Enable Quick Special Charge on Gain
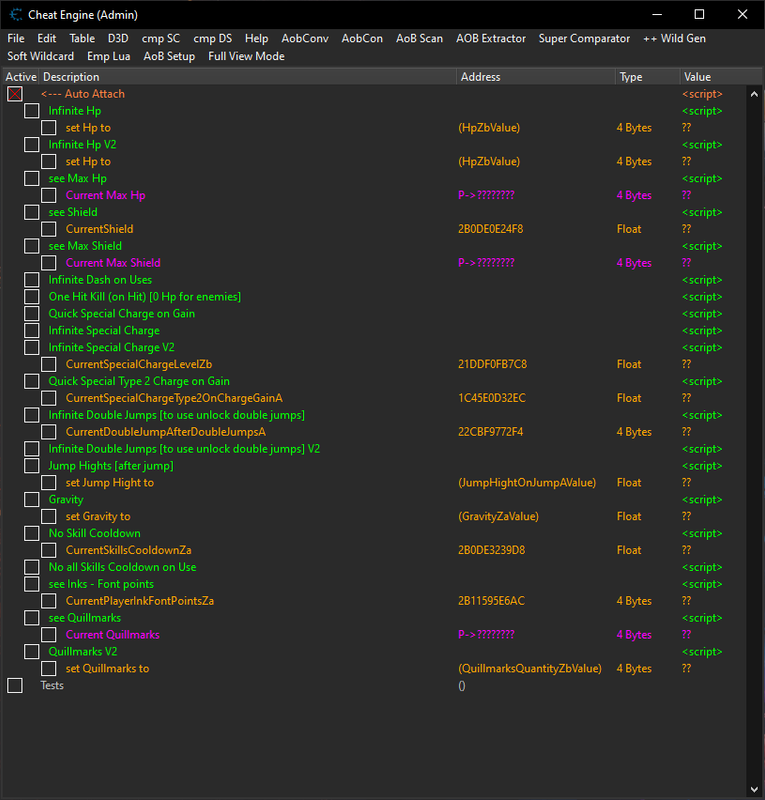This screenshot has width=765, height=800. coord(32,313)
